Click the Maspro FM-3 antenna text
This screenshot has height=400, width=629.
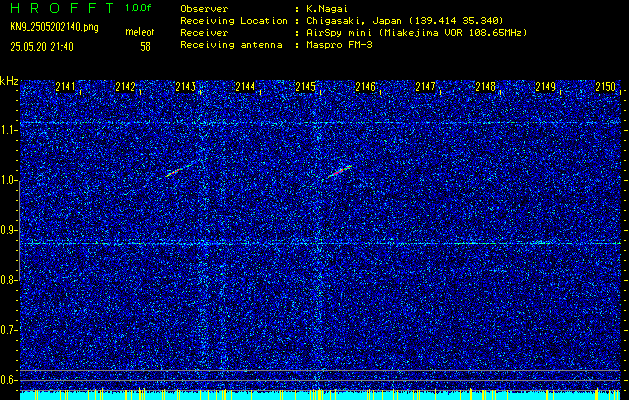(x=339, y=45)
